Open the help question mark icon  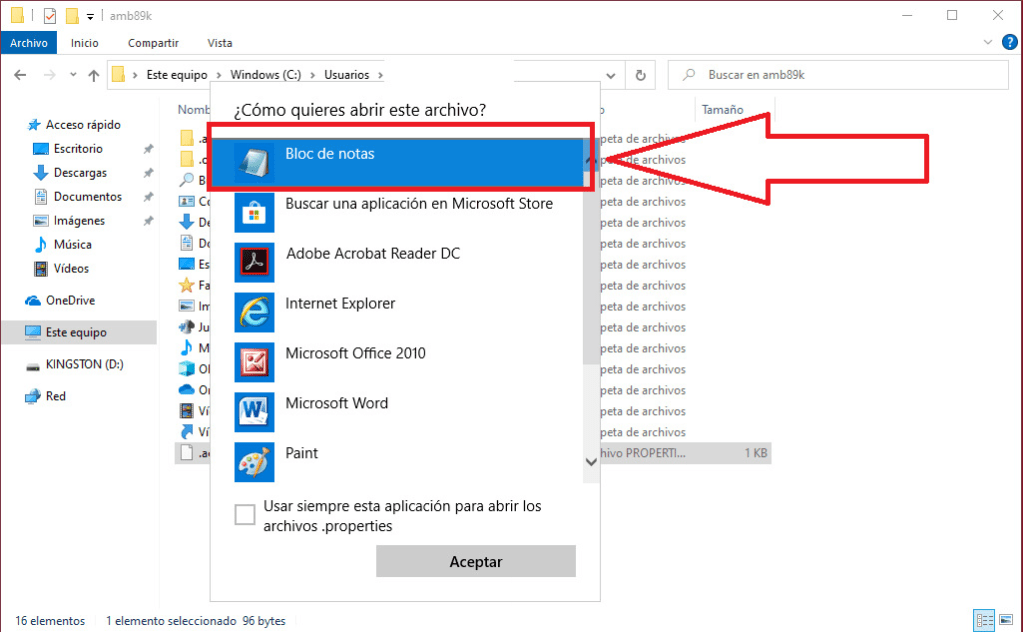(1009, 42)
